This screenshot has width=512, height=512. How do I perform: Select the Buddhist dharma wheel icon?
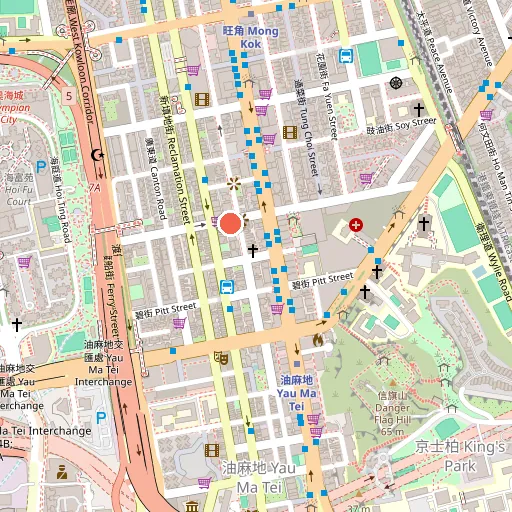pyautogui.click(x=396, y=83)
